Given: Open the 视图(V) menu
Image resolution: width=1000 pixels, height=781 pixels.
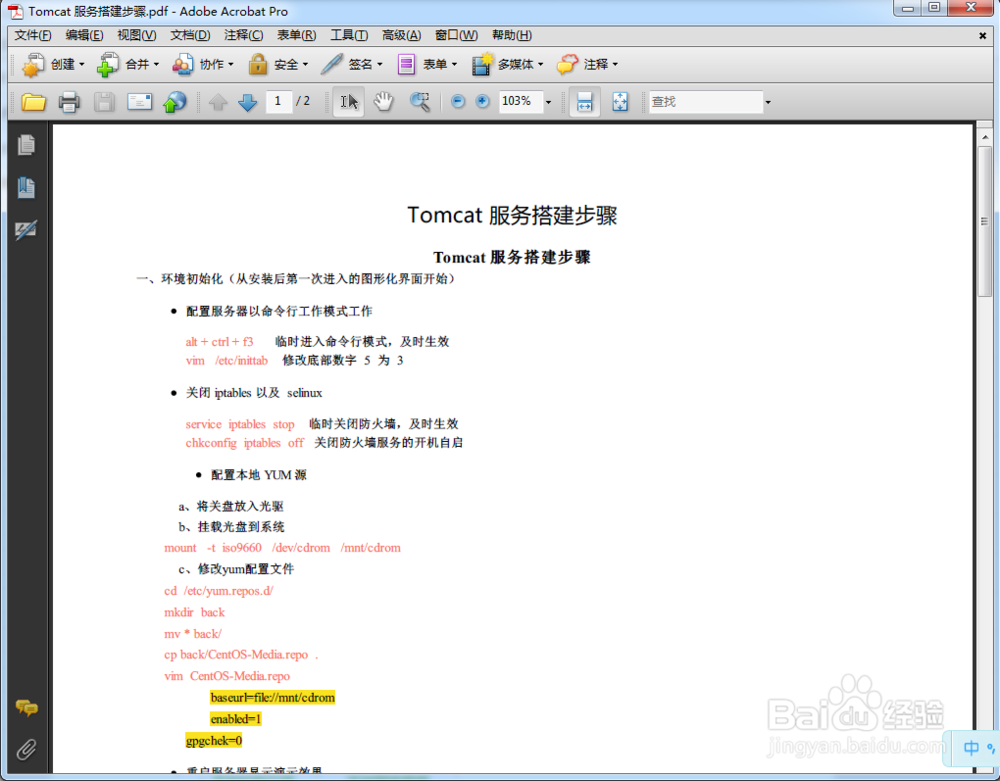Looking at the screenshot, I should 136,35.
